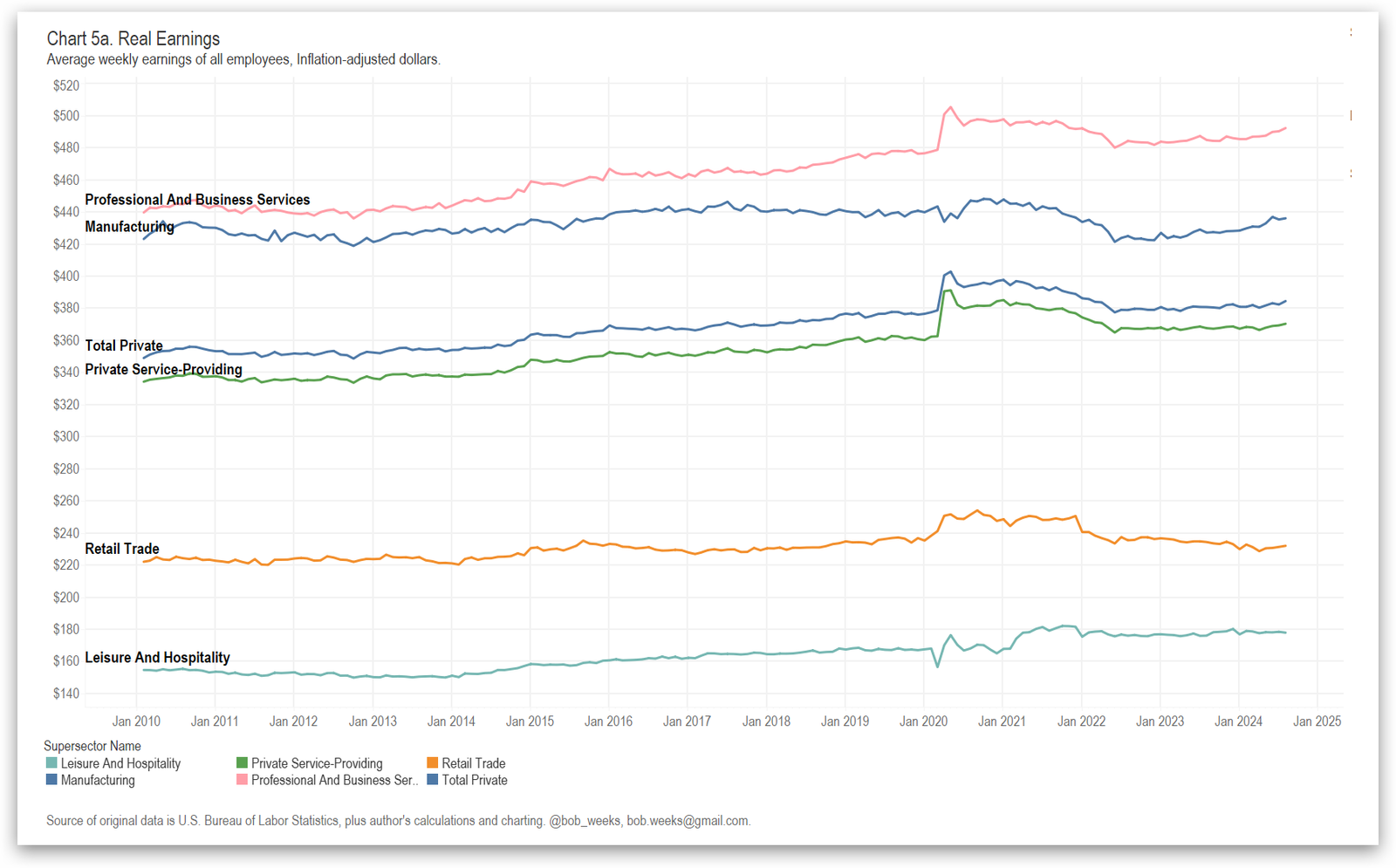Click the Professional And Business Services pink swatch
The height and width of the screenshot is (868, 1396).
pos(242,780)
